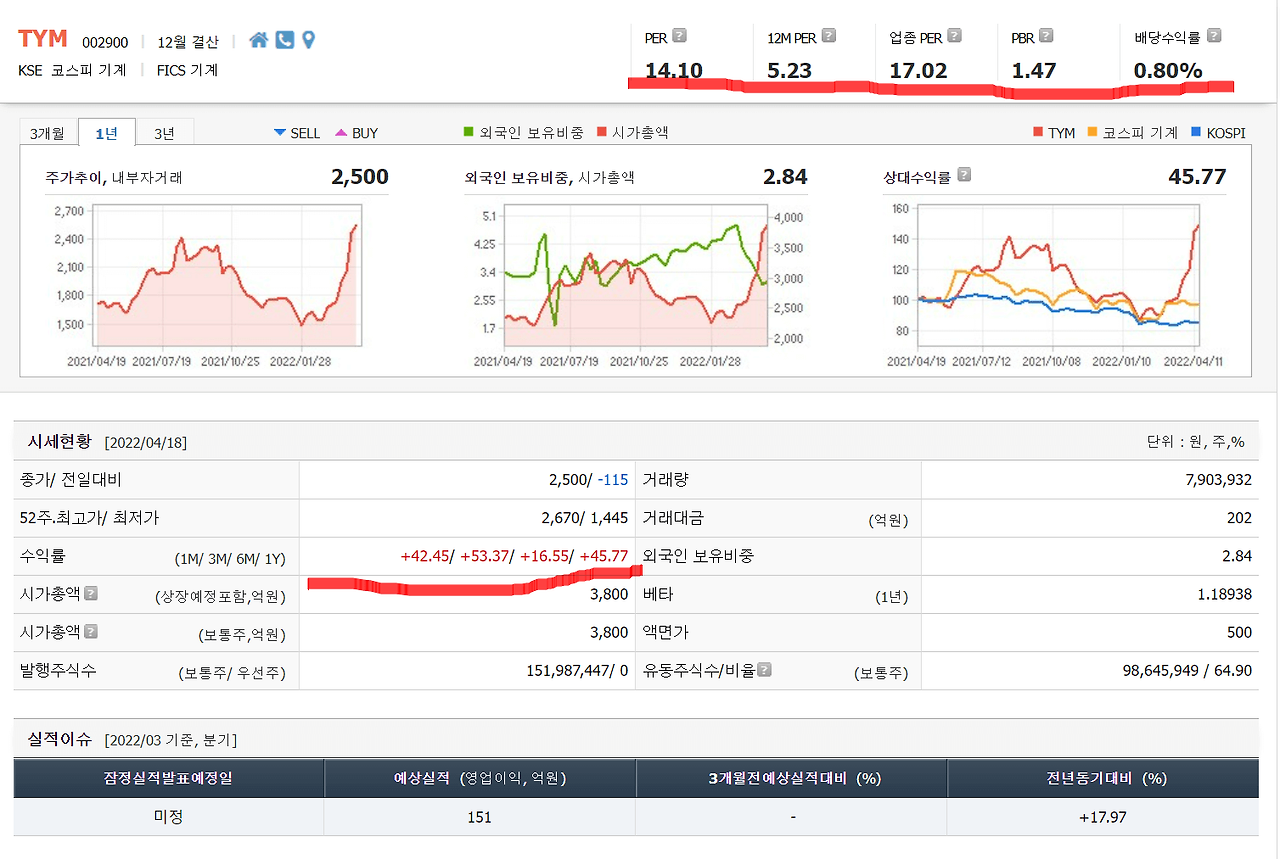Image resolution: width=1280 pixels, height=859 pixels.
Task: Open help icon for 유동주식수/비율
Action: tap(764, 669)
